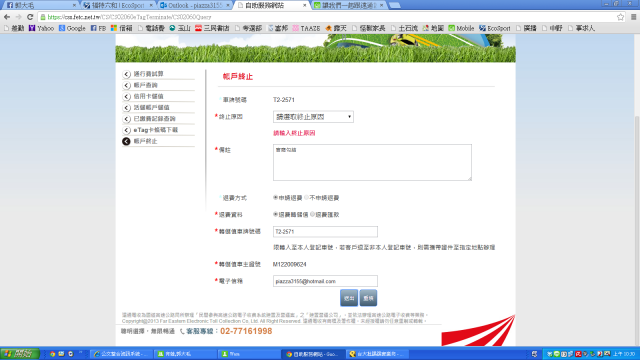The height and width of the screenshot is (360, 640).
Task: Click the arrow icon beside 通行費試算
Action: click(x=126, y=74)
